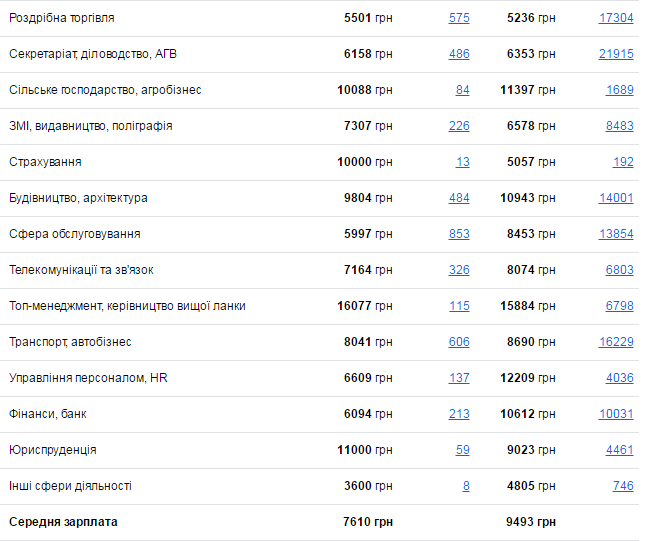
Task: Open link 21915 in the Секретаріат row
Action: 616,54
